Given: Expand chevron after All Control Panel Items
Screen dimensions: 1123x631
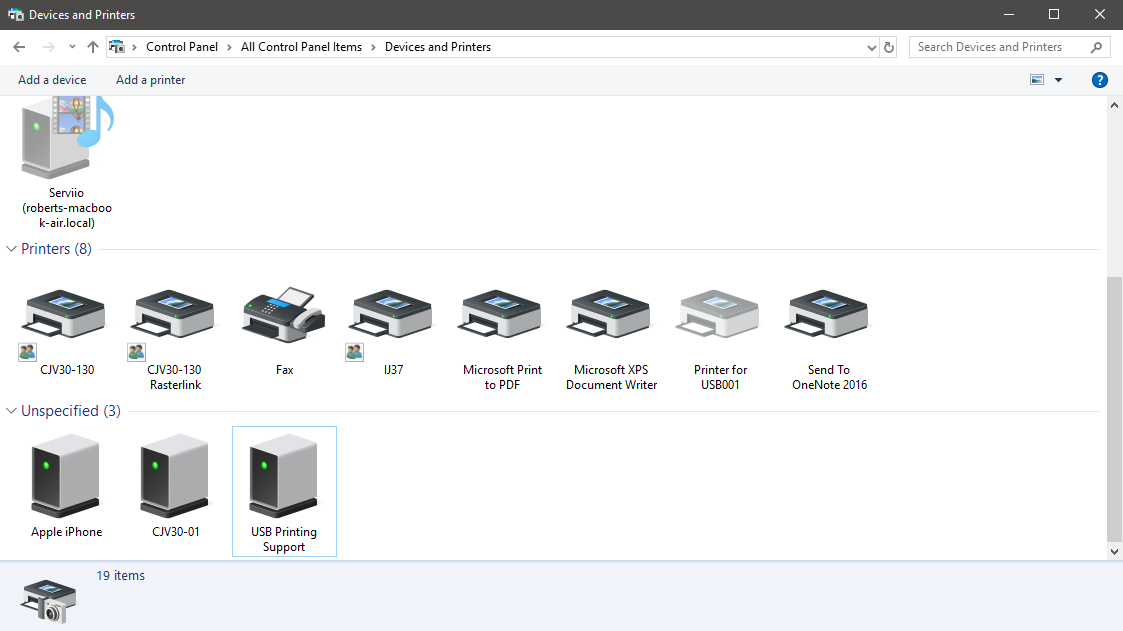Looking at the screenshot, I should 373,47.
